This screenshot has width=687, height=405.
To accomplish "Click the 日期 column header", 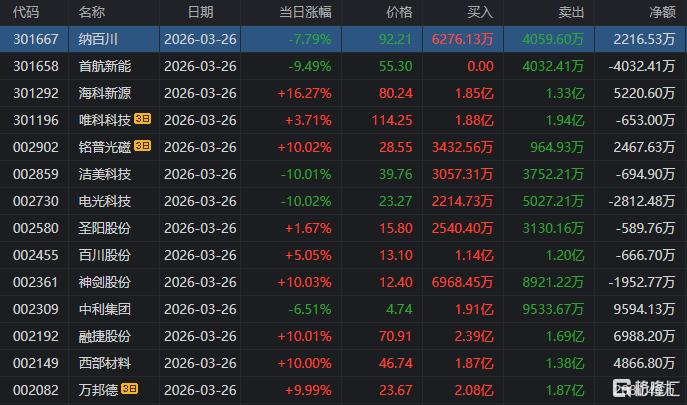I will [200, 12].
